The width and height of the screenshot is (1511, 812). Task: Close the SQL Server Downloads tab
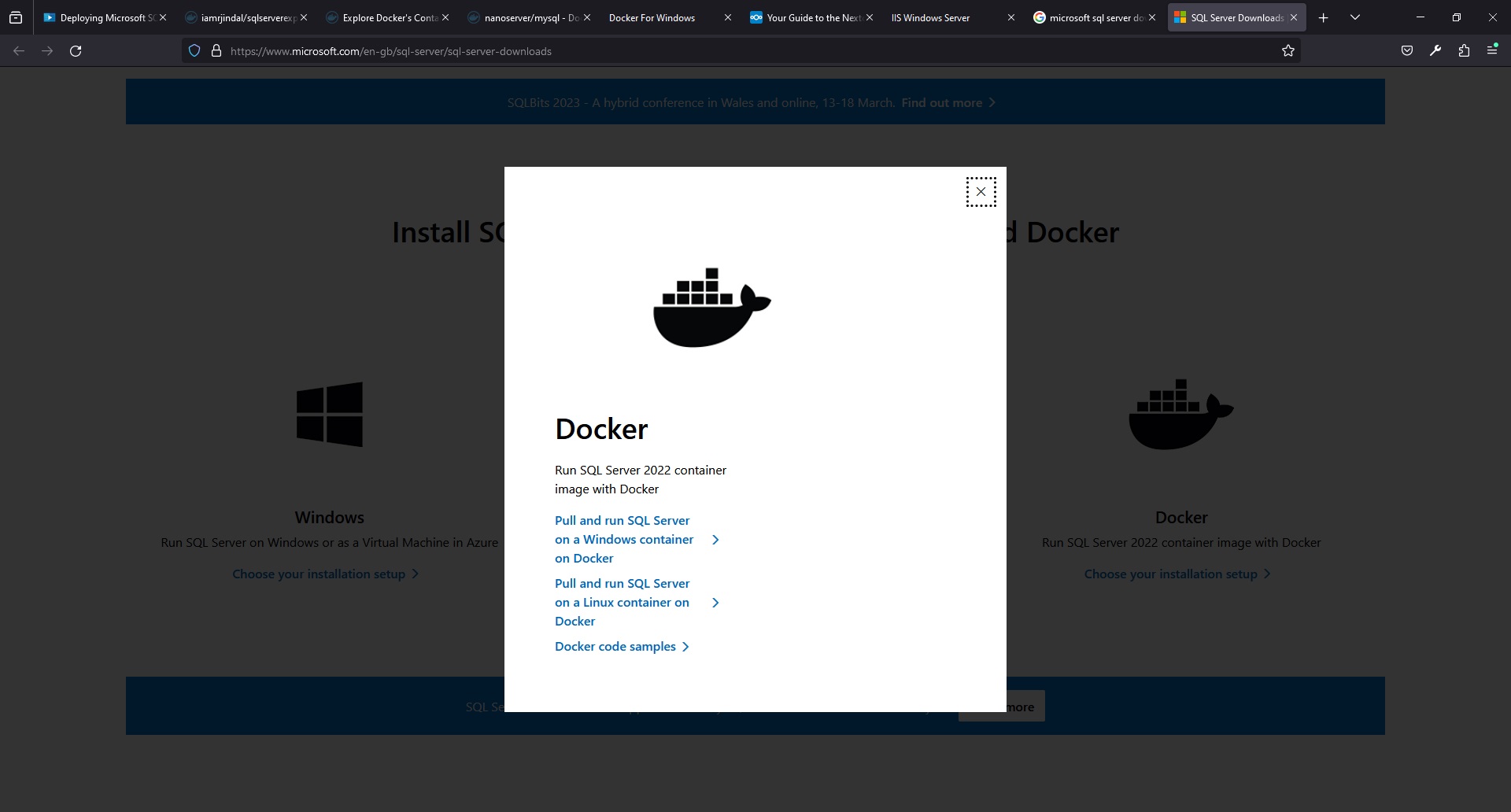point(1294,17)
